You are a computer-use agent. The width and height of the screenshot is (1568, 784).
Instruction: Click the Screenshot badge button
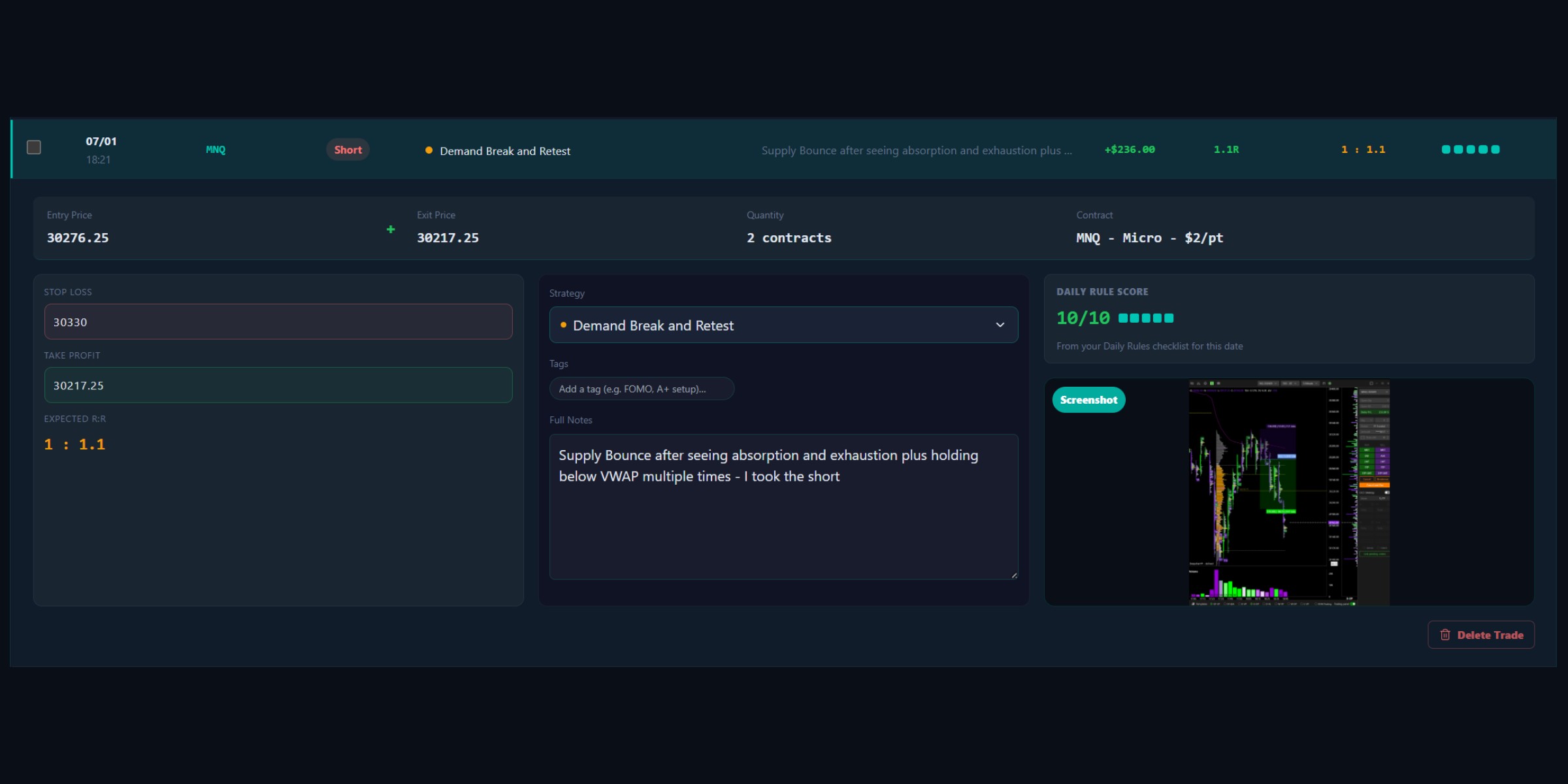click(x=1088, y=400)
